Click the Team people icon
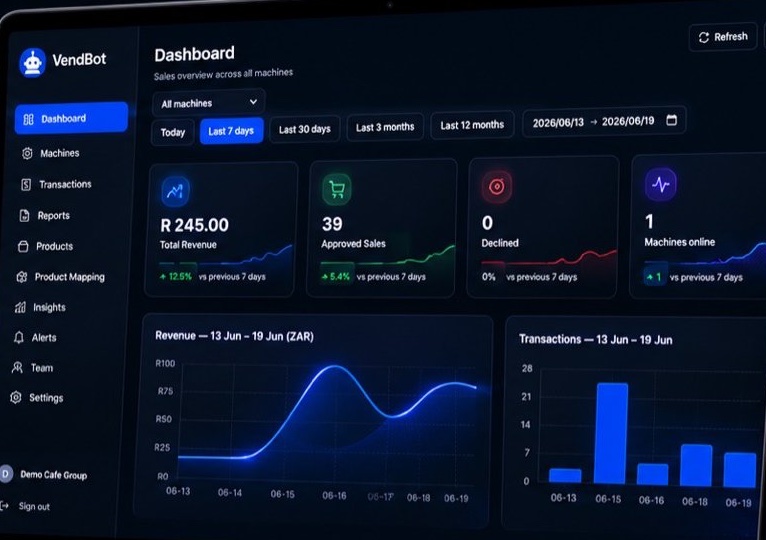The height and width of the screenshot is (540, 766). 17,367
